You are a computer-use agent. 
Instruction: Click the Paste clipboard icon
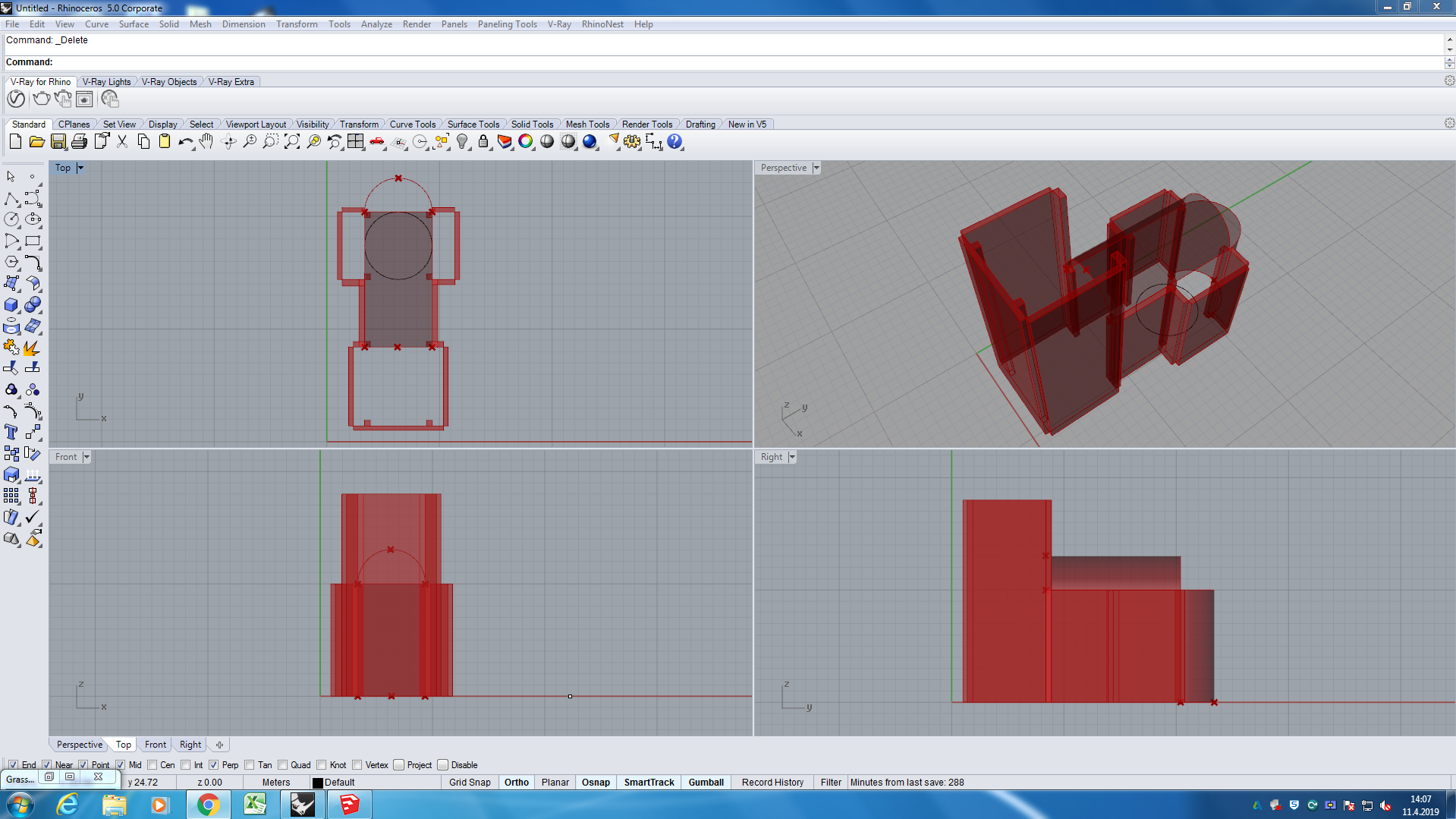[164, 142]
